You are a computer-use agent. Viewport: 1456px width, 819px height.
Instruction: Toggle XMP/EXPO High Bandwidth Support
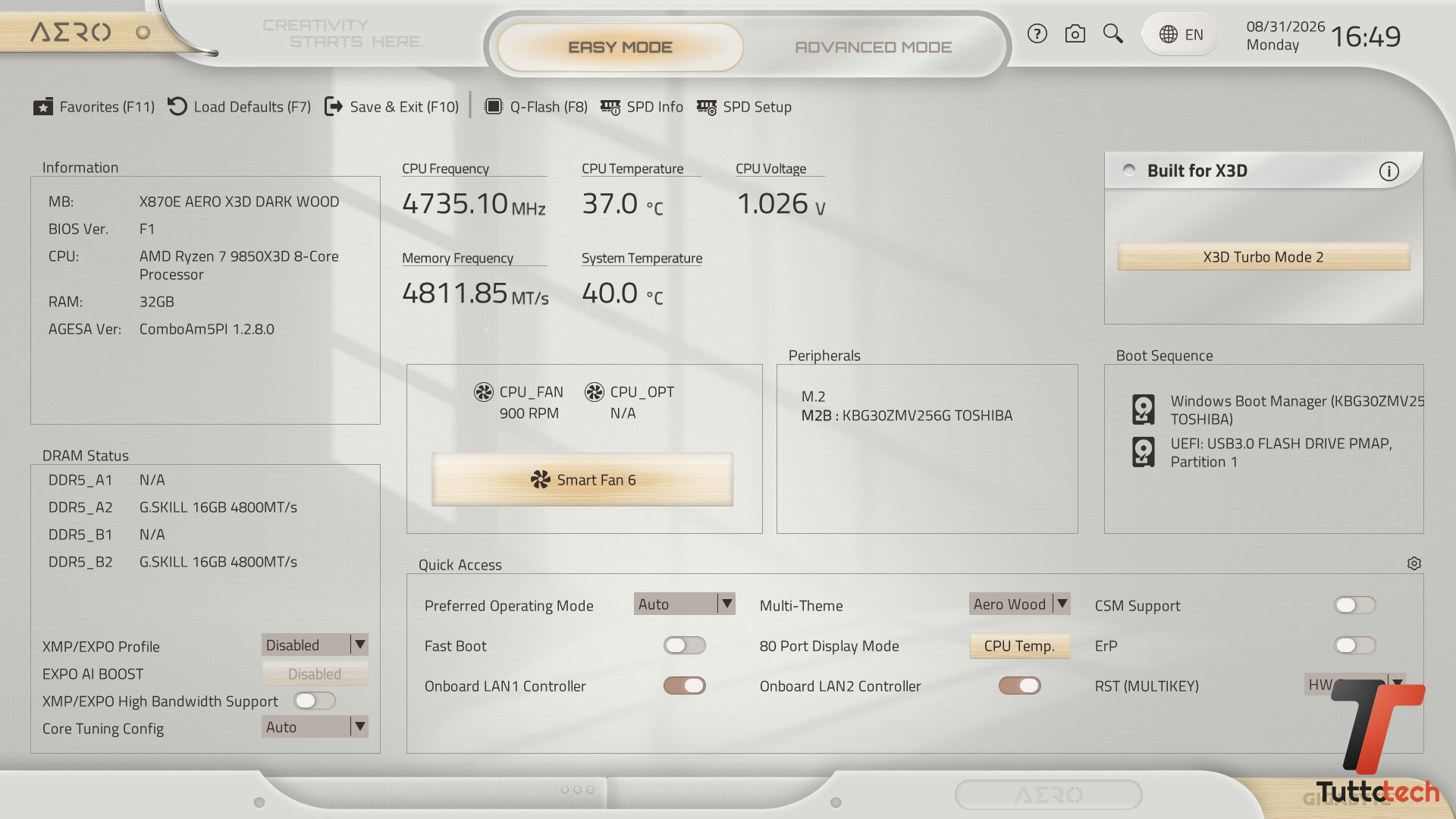(315, 701)
